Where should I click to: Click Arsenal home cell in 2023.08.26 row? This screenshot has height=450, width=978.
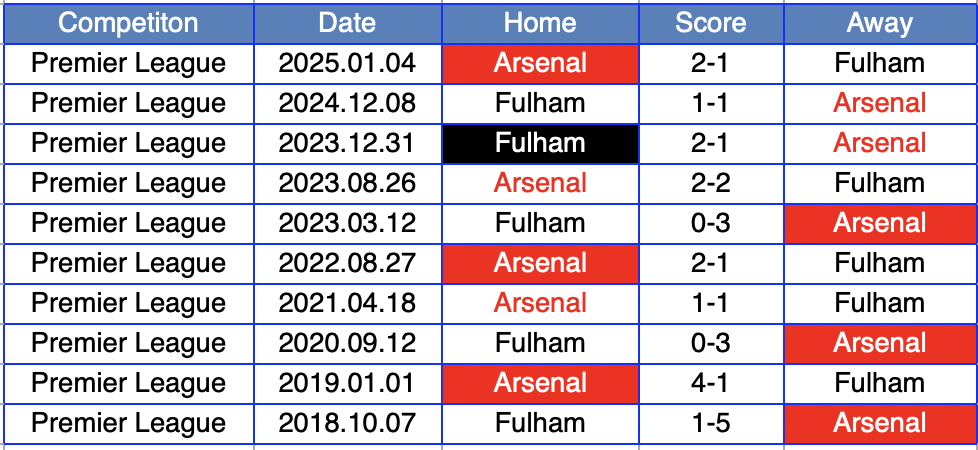tap(540, 183)
